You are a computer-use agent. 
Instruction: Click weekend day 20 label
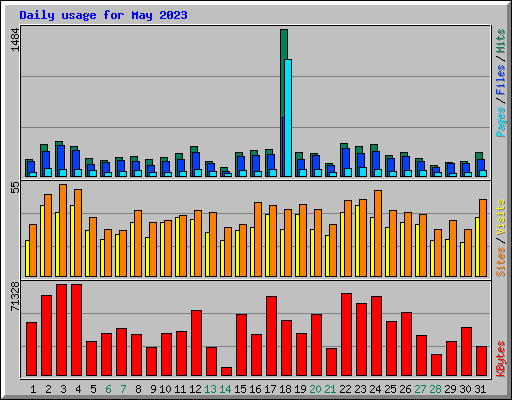pyautogui.click(x=315, y=389)
